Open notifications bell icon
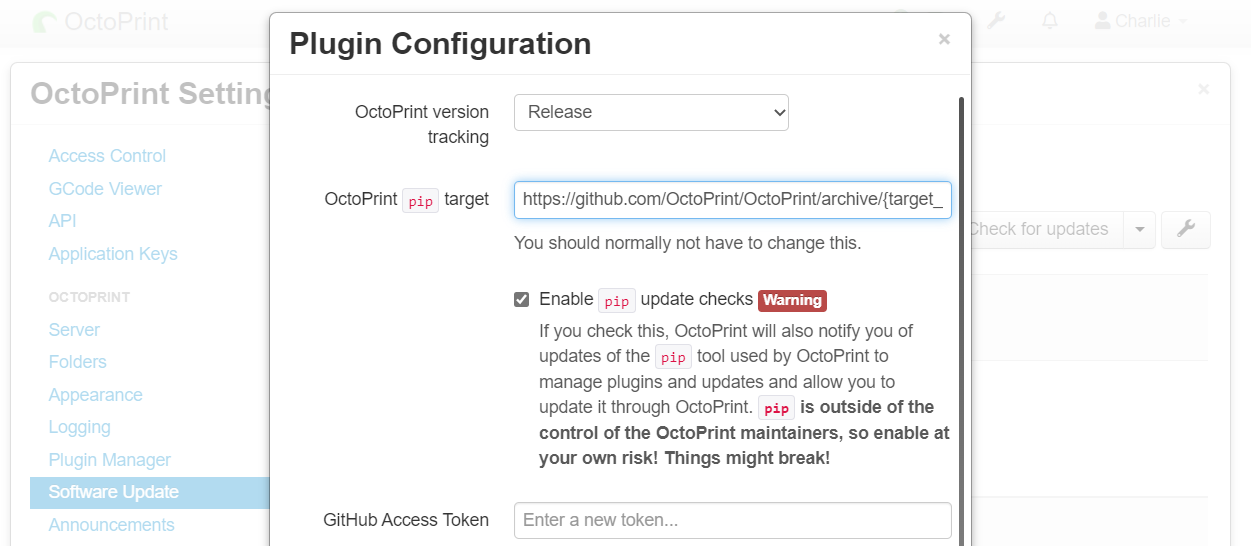 [x=1050, y=20]
